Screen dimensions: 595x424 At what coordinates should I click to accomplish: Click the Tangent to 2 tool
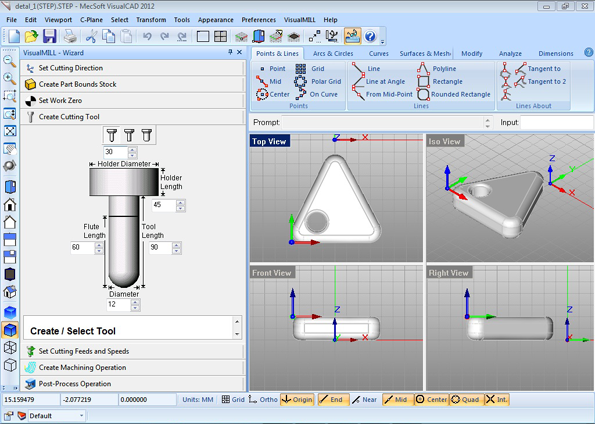(540, 82)
